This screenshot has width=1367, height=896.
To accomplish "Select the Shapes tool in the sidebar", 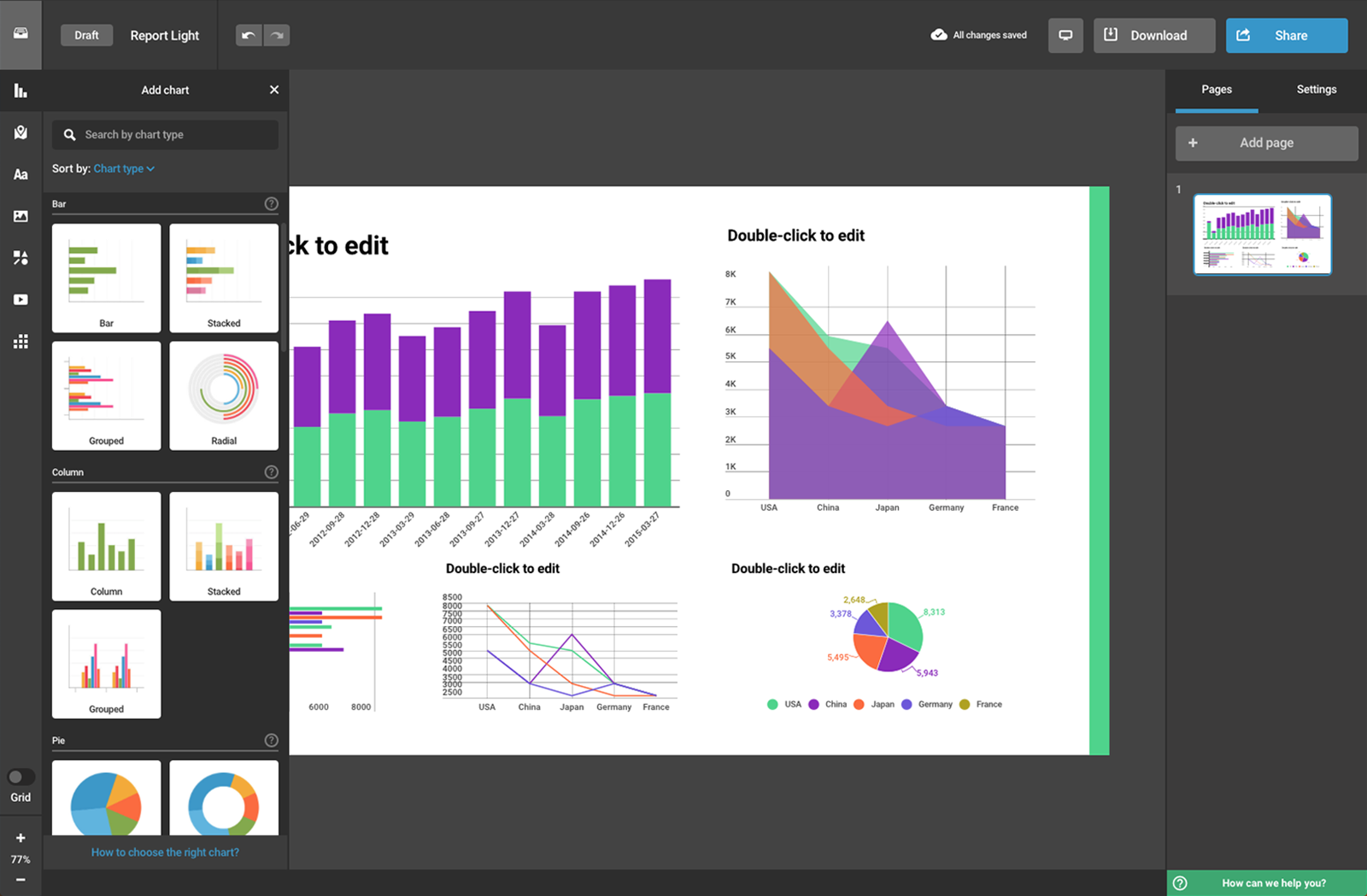I will click(x=21, y=258).
